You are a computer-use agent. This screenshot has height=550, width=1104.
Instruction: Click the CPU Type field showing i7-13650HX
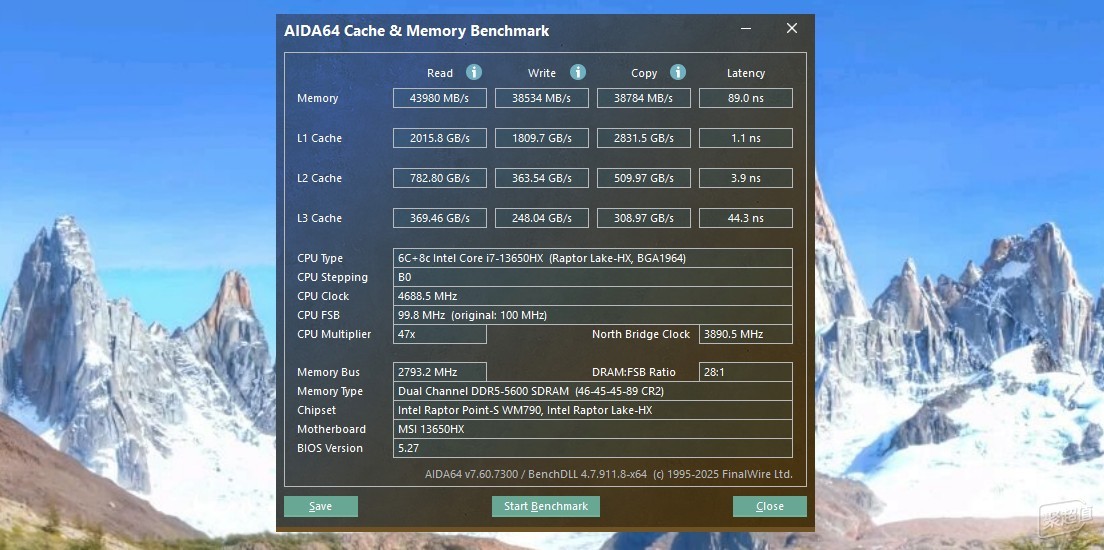tap(593, 258)
